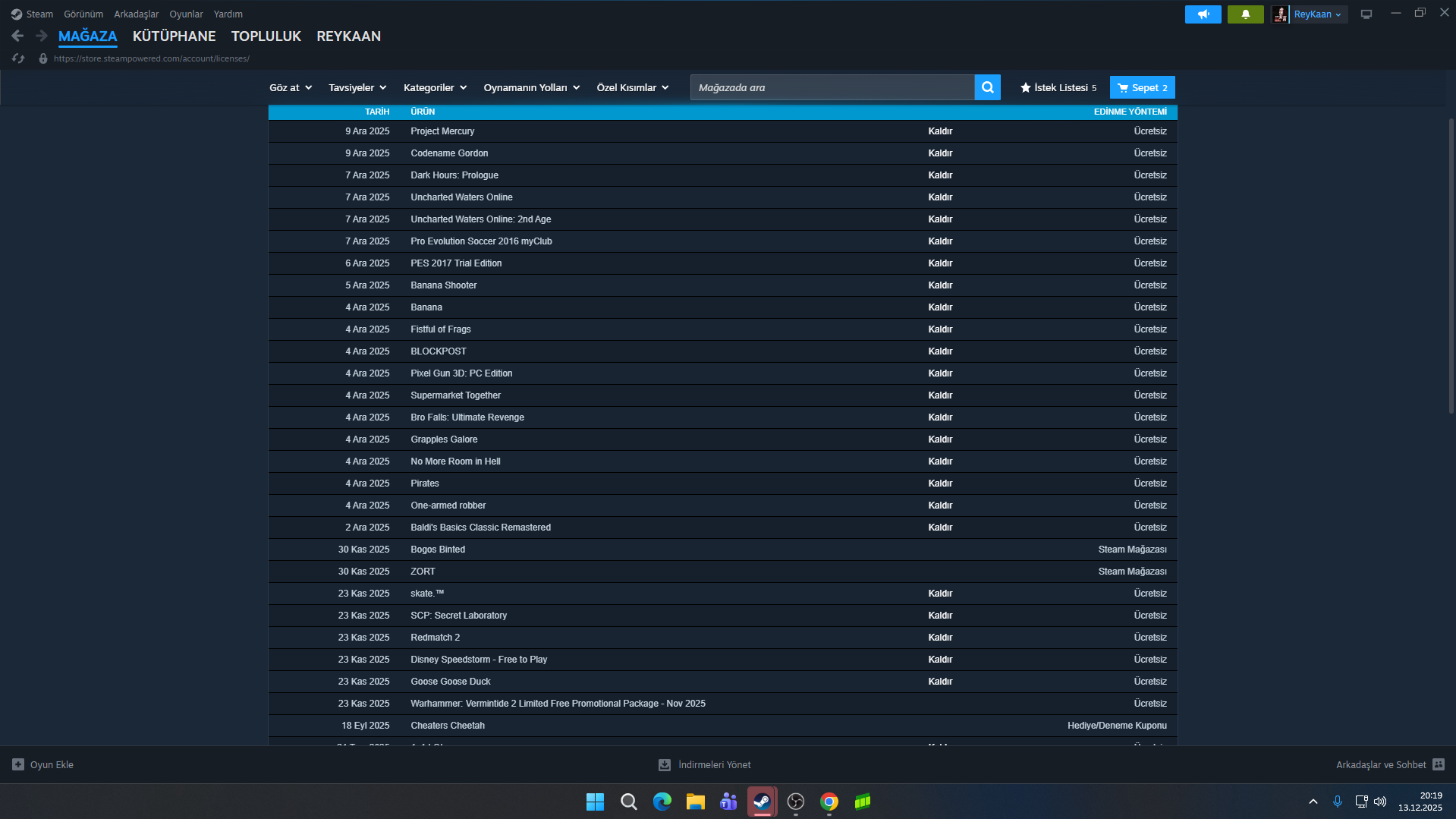Screen dimensions: 1456x819
Task: Switch to Big Picture mode icon
Action: (x=1366, y=14)
